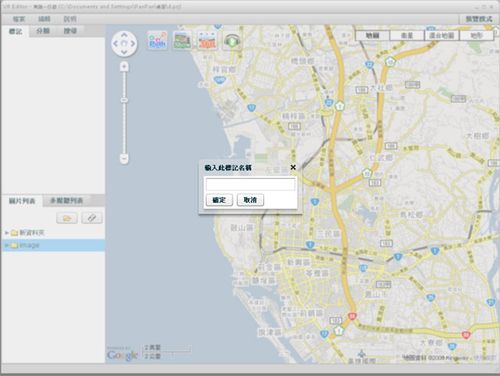Viewport: 500px width, 376px height.
Task: Select the third map toolbar icon with orange label
Action: [207, 41]
